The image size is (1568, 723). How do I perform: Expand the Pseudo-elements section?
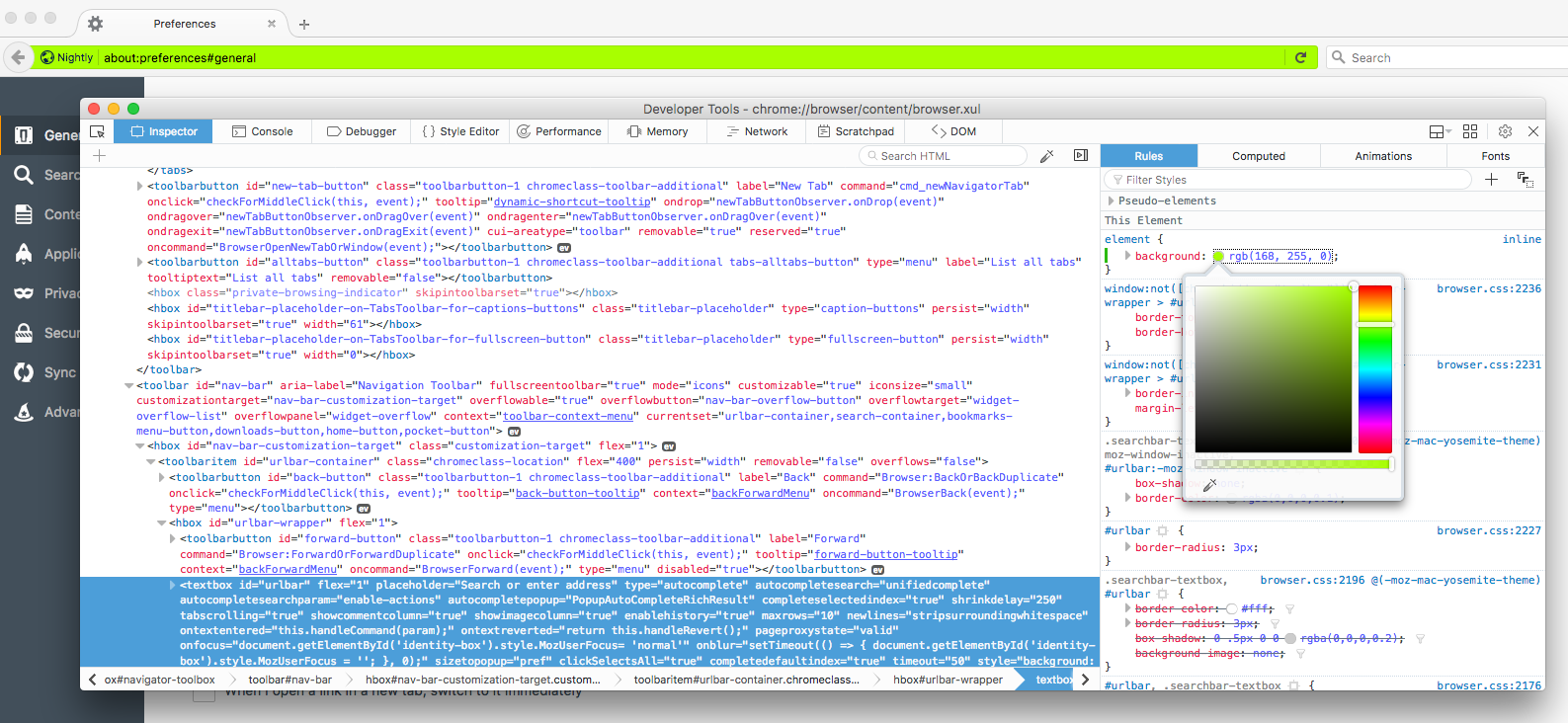pos(1112,201)
